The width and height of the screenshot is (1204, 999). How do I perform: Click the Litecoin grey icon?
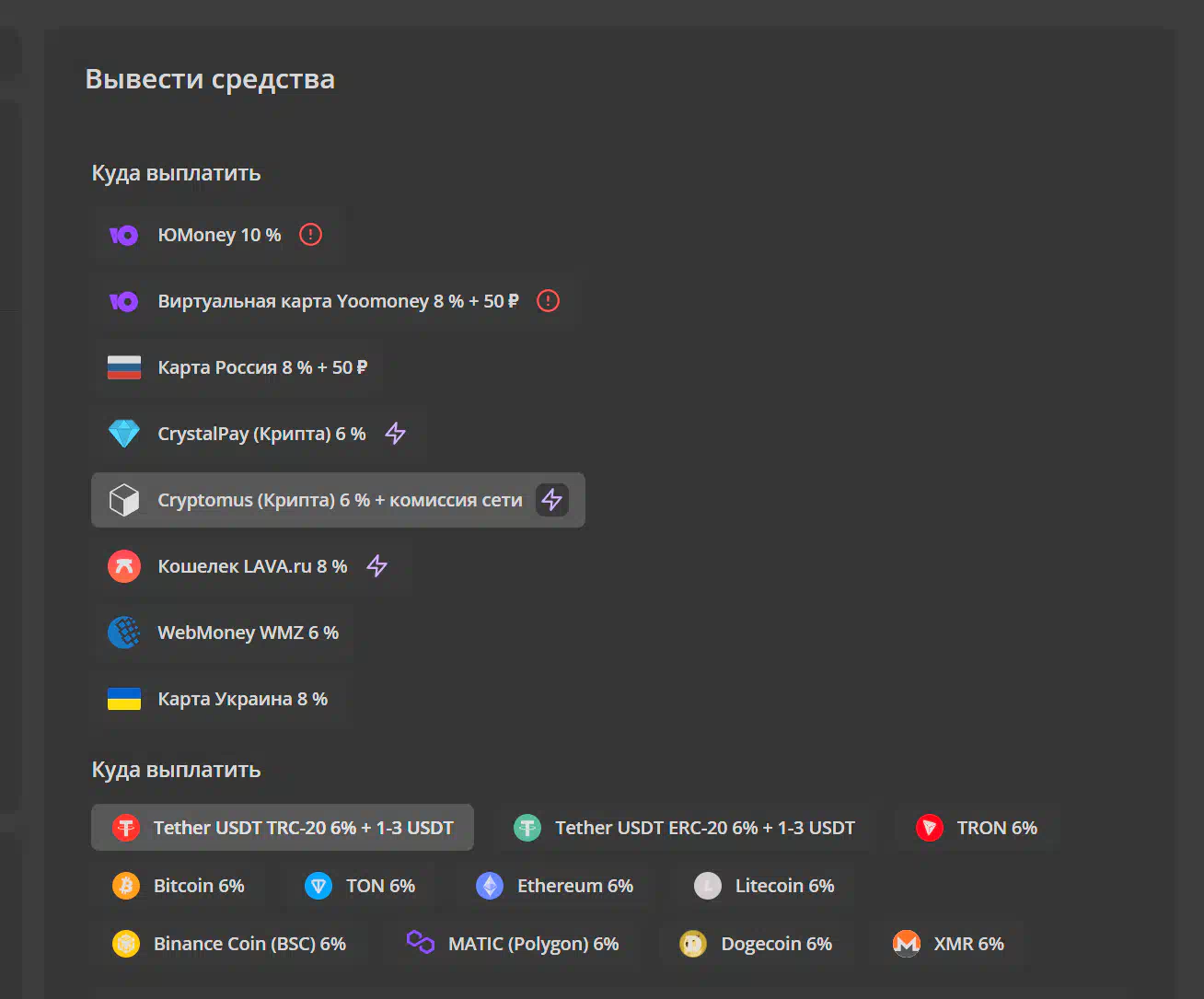coord(708,886)
